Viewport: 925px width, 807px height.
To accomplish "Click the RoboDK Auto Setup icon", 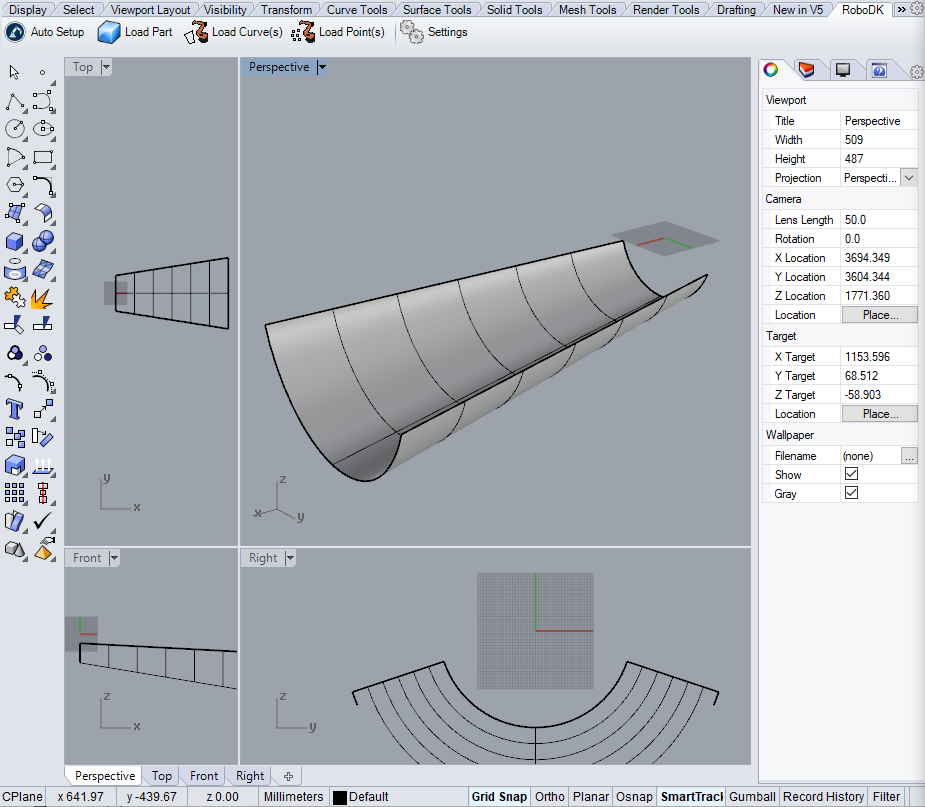I will click(16, 32).
